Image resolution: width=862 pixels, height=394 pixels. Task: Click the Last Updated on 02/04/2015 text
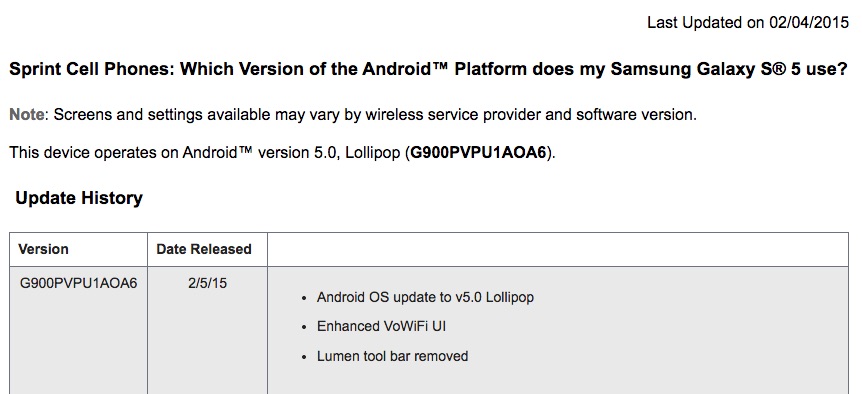tap(748, 23)
